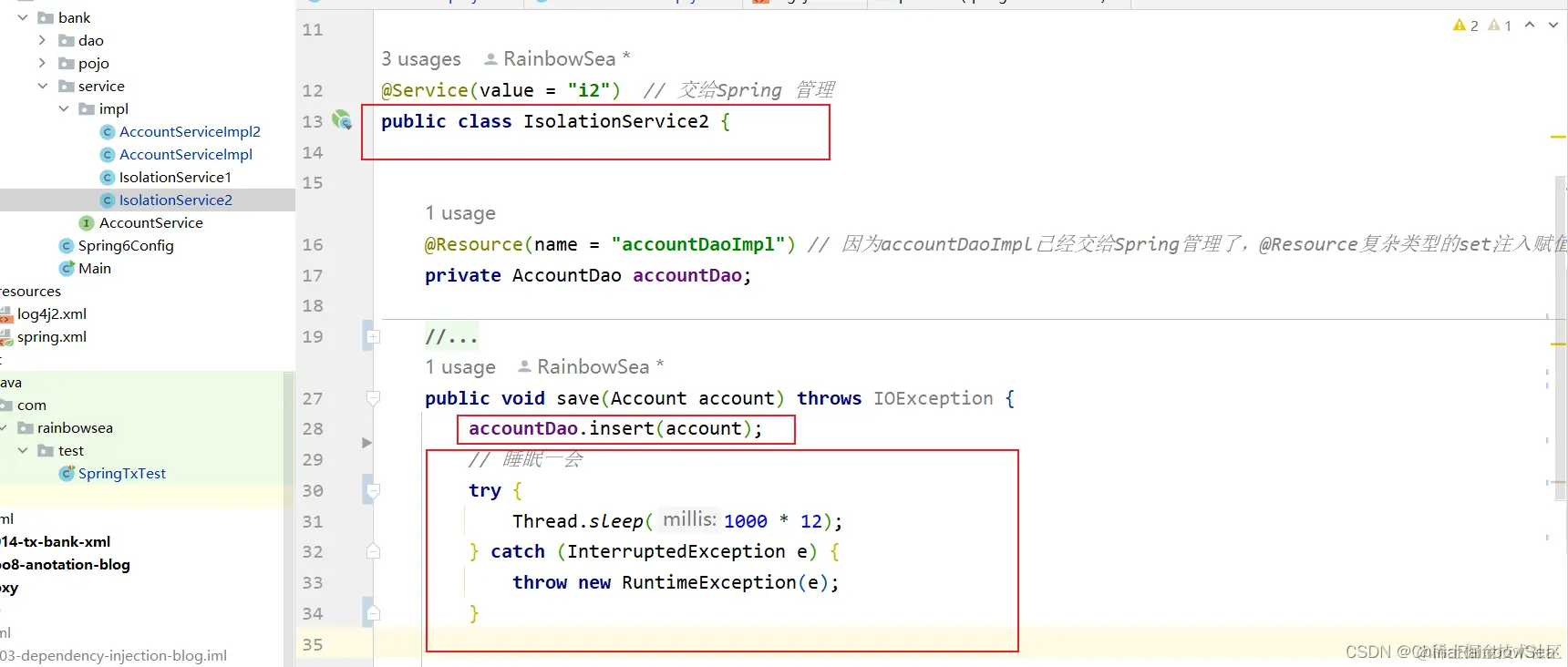Open IsolationService1 class file
The height and width of the screenshot is (667, 1568).
pyautogui.click(x=175, y=177)
